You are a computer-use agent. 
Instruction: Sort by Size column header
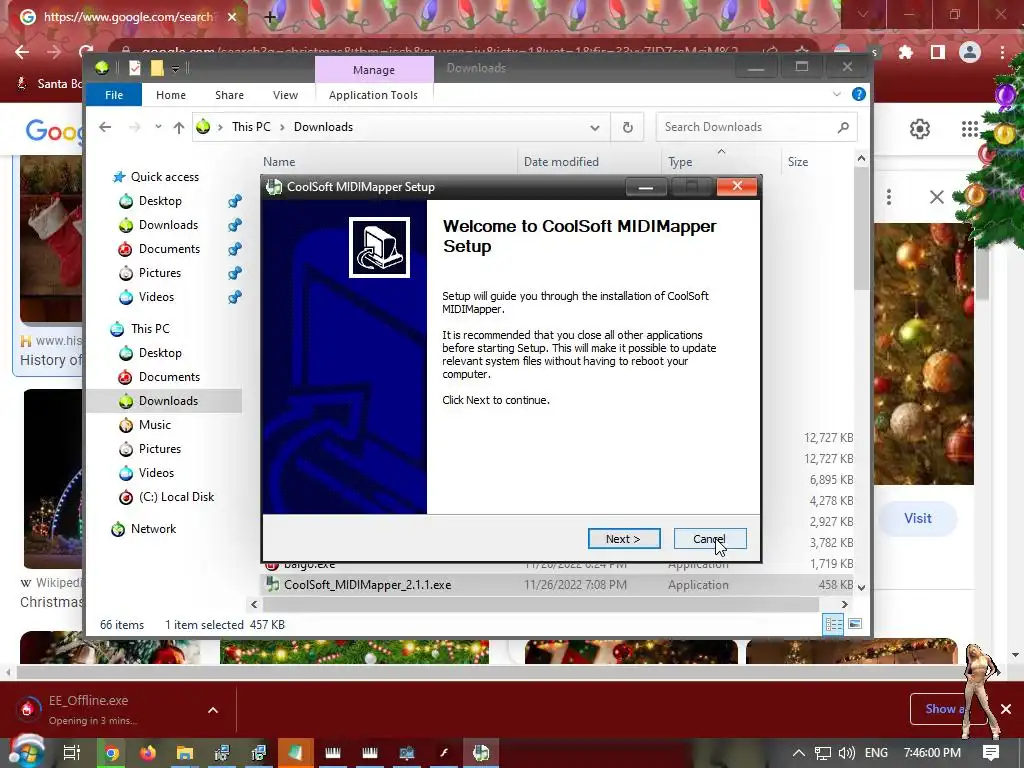pyautogui.click(x=797, y=161)
